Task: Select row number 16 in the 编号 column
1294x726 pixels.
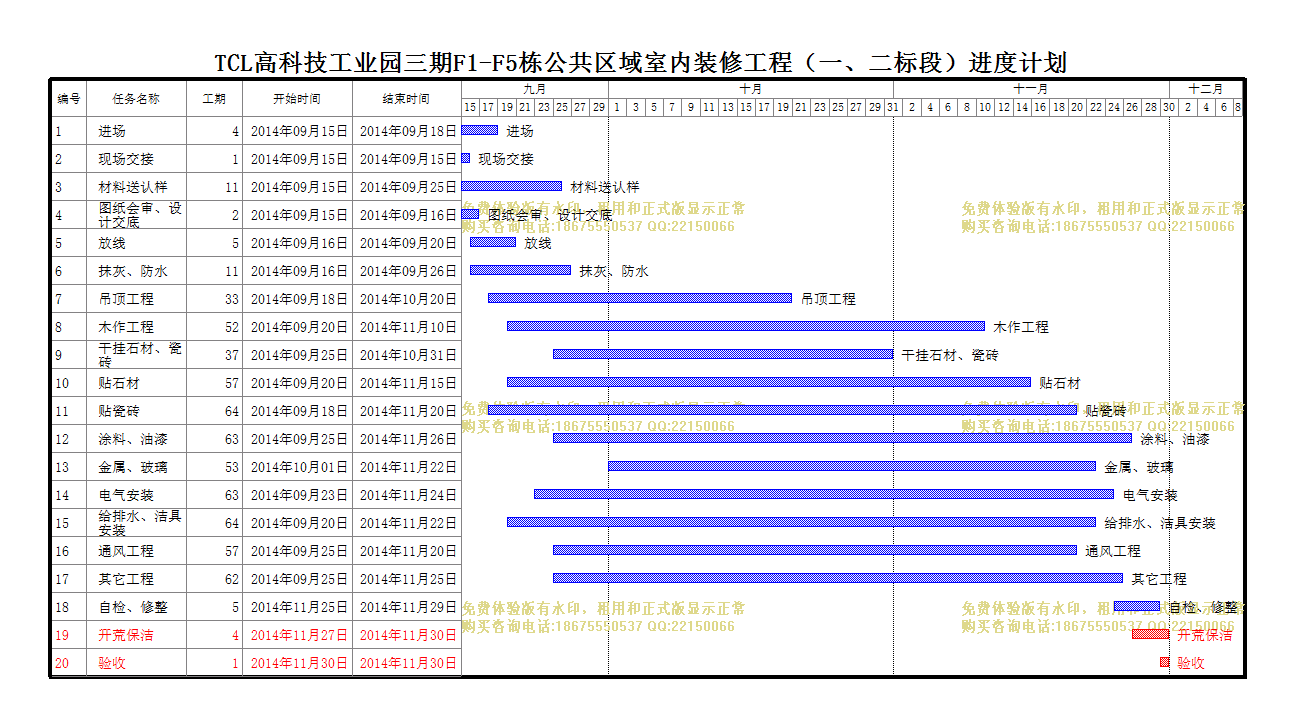Action: pyautogui.click(x=62, y=551)
